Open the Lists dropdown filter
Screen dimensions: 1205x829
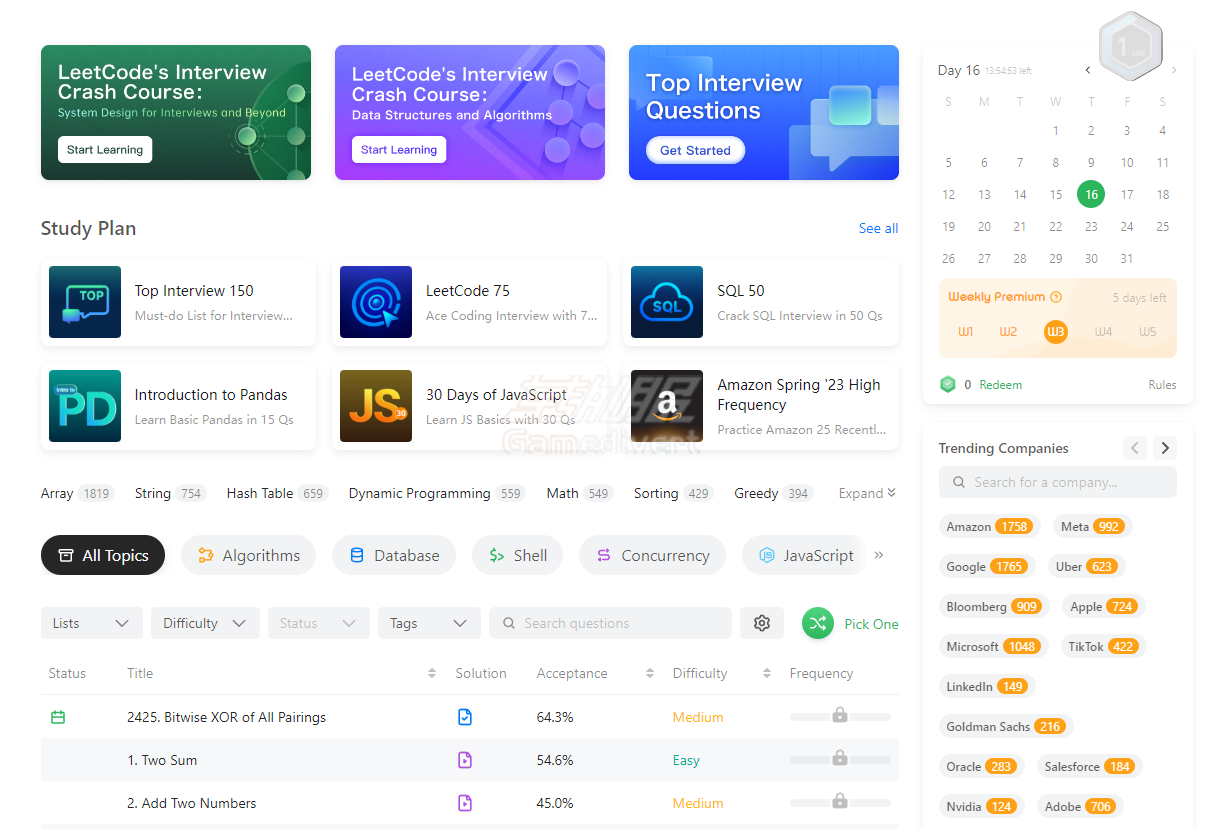92,623
